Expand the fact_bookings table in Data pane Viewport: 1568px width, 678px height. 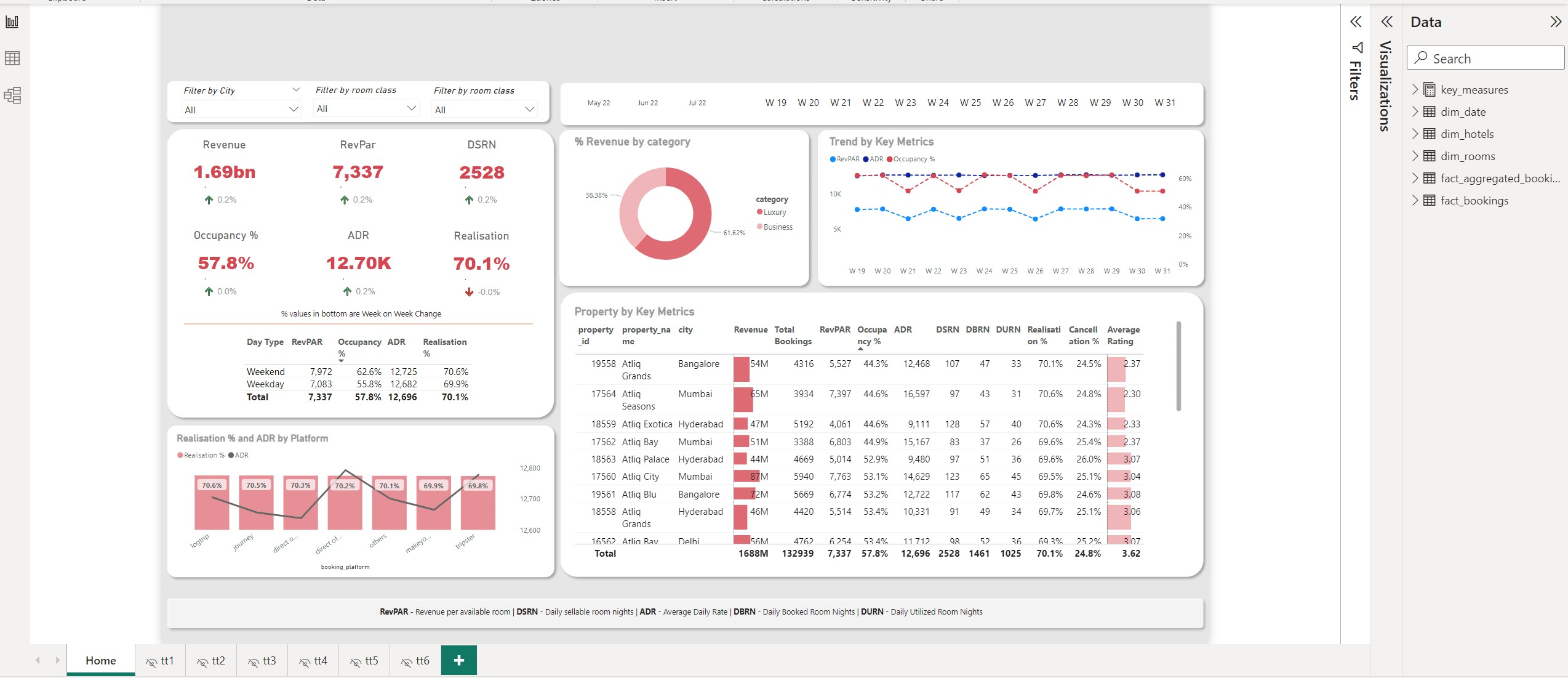[x=1414, y=200]
